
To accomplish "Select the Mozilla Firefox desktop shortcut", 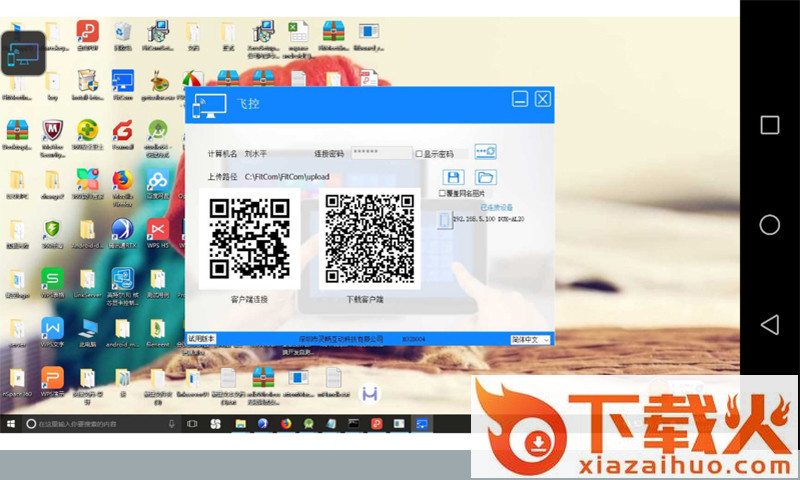I will (x=122, y=188).
